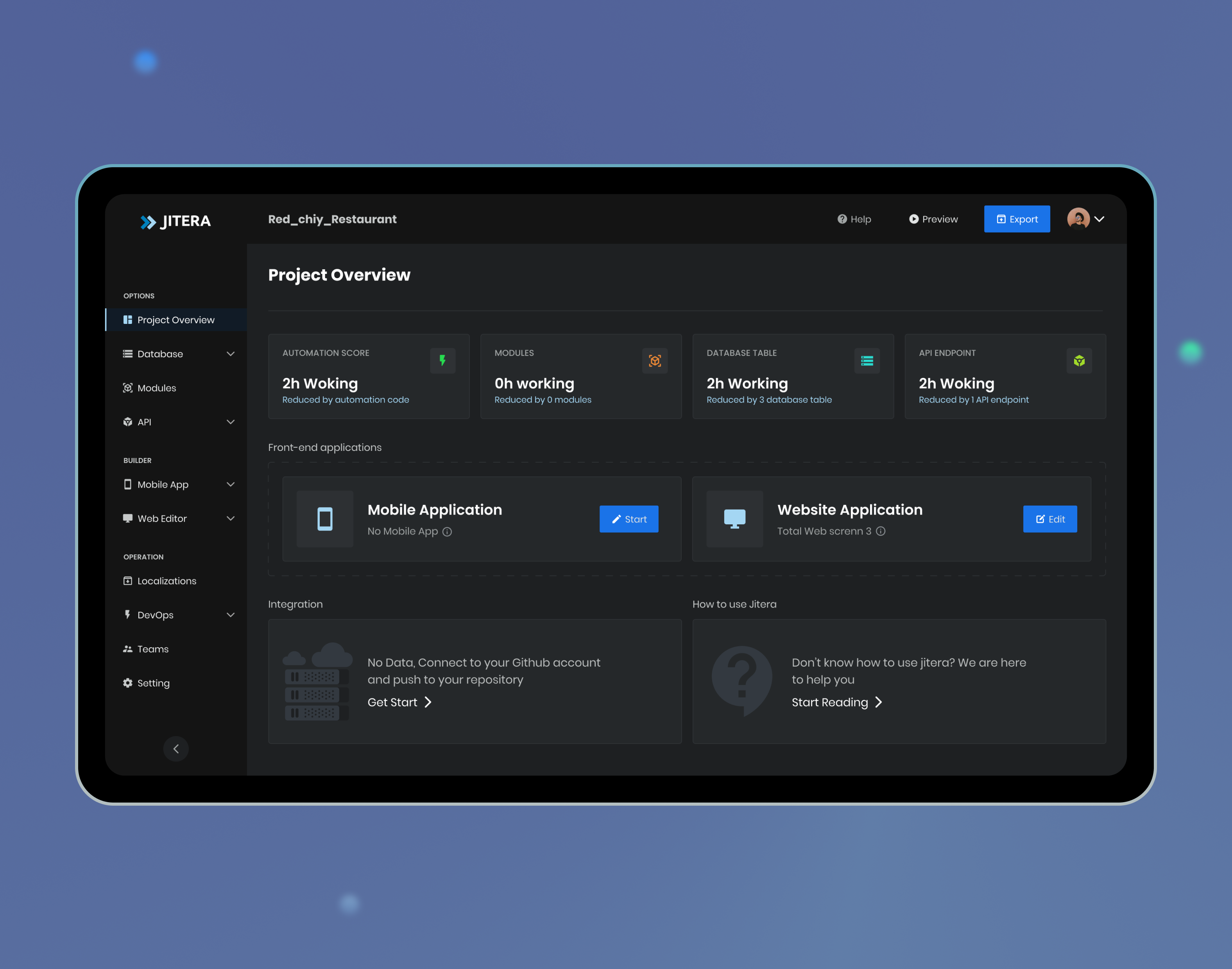Click the Preview link in header
The image size is (1232, 969).
pos(933,219)
